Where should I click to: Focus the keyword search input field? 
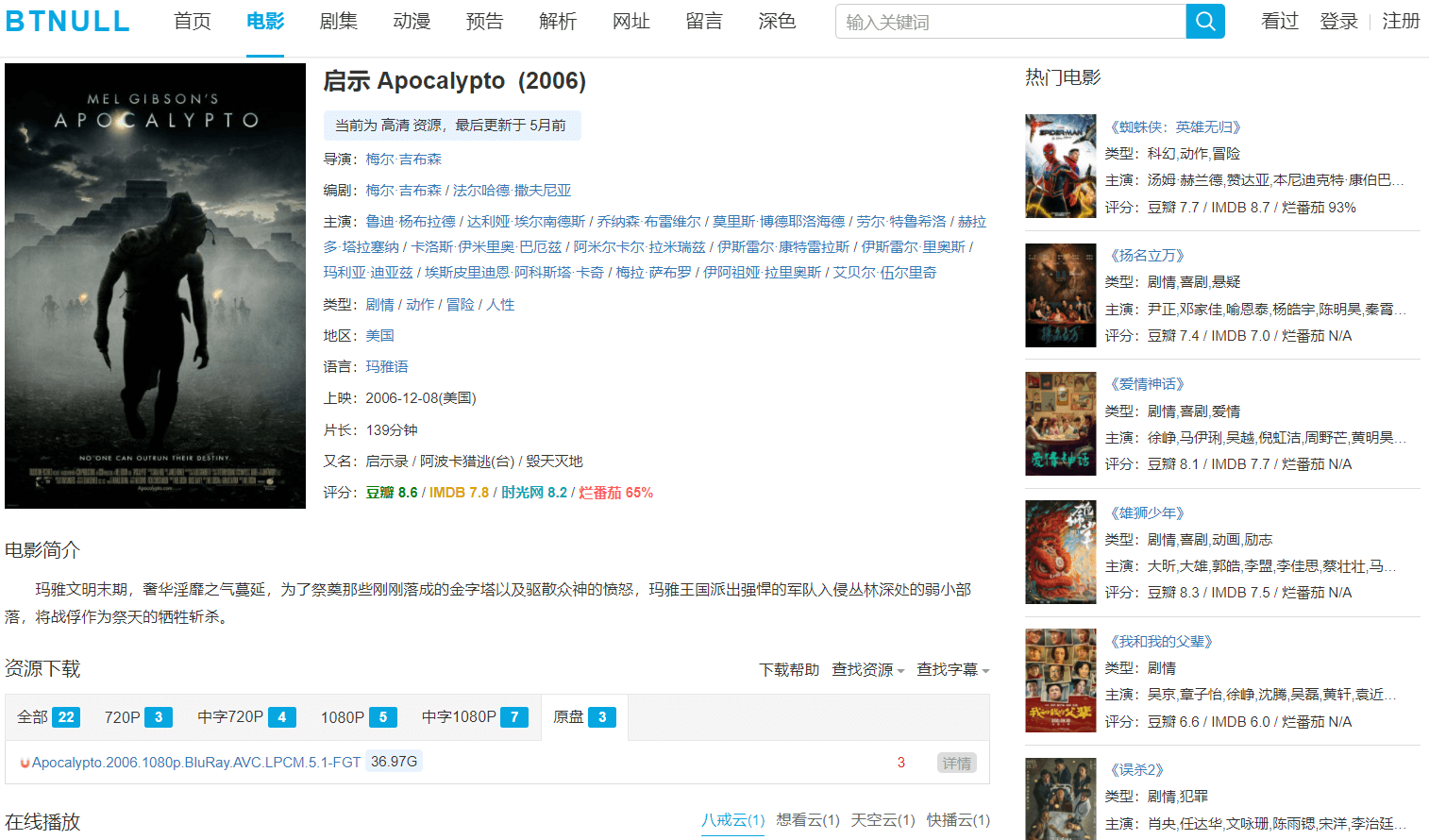point(1010,21)
